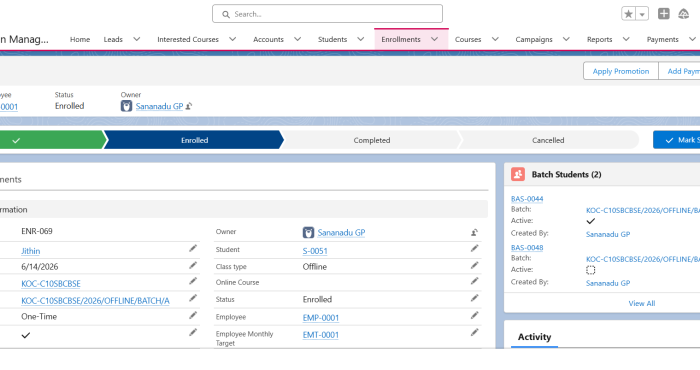
Task: Click the Apply Promotion button
Action: point(621,71)
